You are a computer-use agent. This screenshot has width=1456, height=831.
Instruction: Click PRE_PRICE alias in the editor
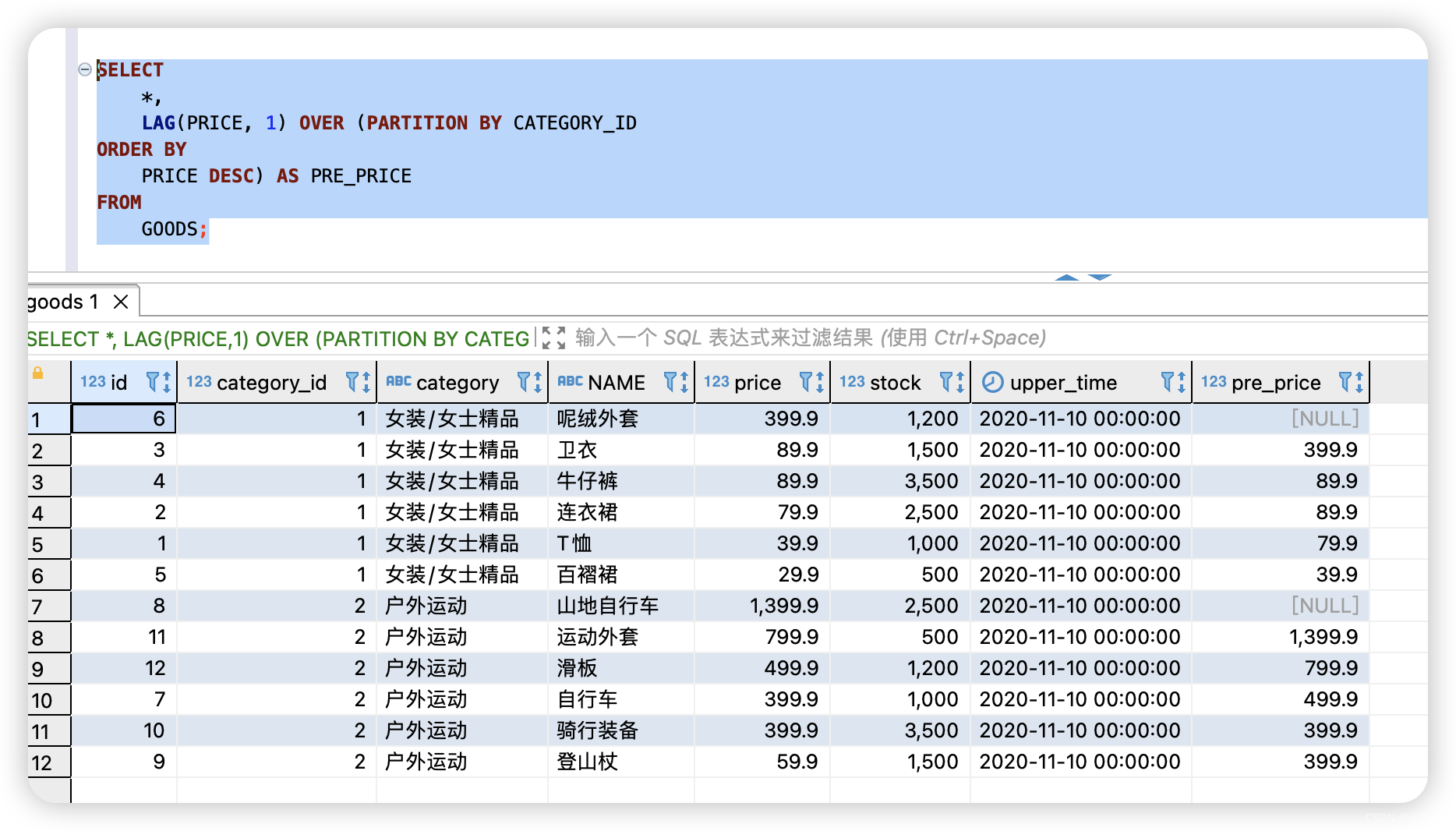click(x=361, y=176)
